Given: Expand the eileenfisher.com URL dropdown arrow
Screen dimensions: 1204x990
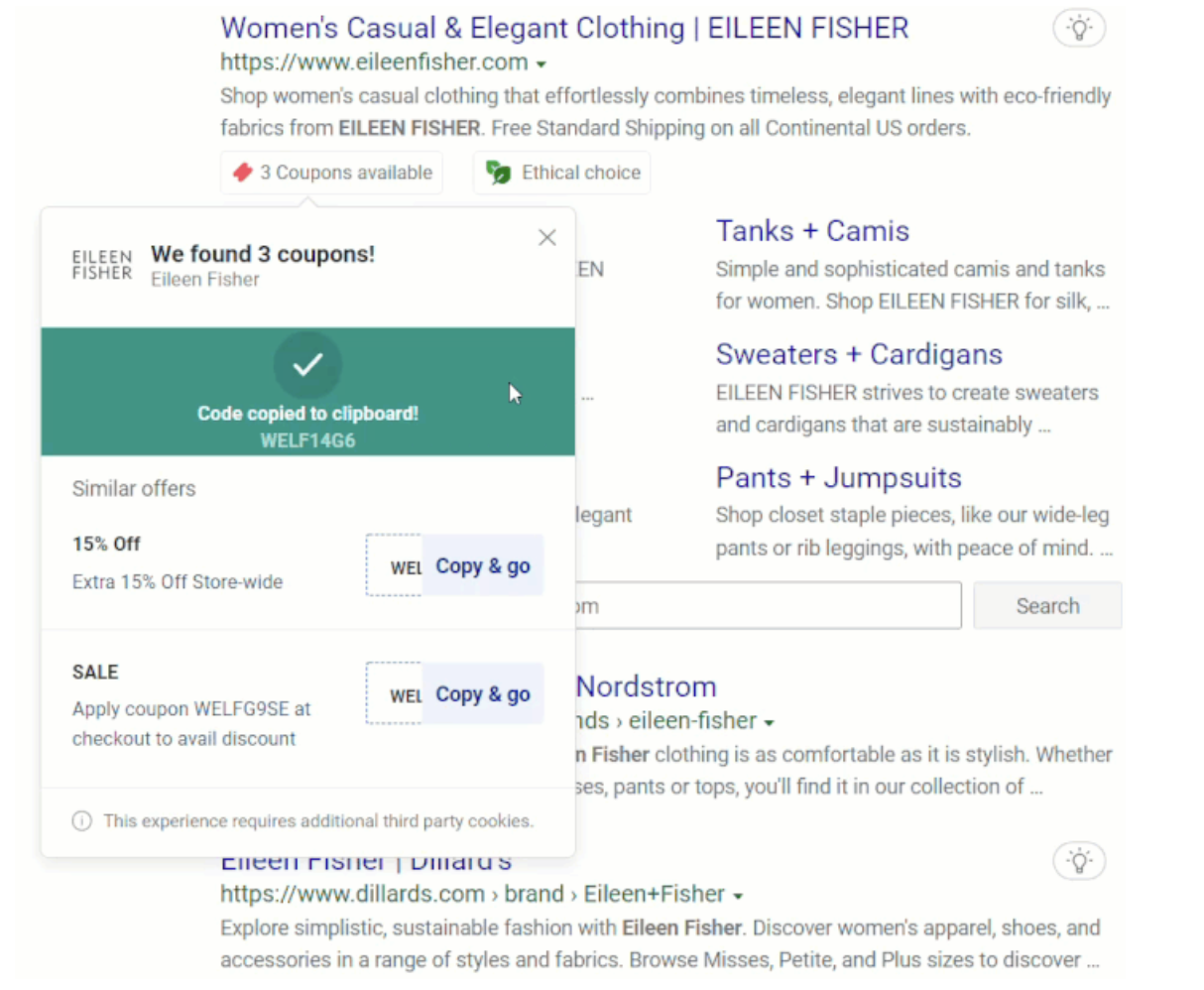Looking at the screenshot, I should point(542,64).
